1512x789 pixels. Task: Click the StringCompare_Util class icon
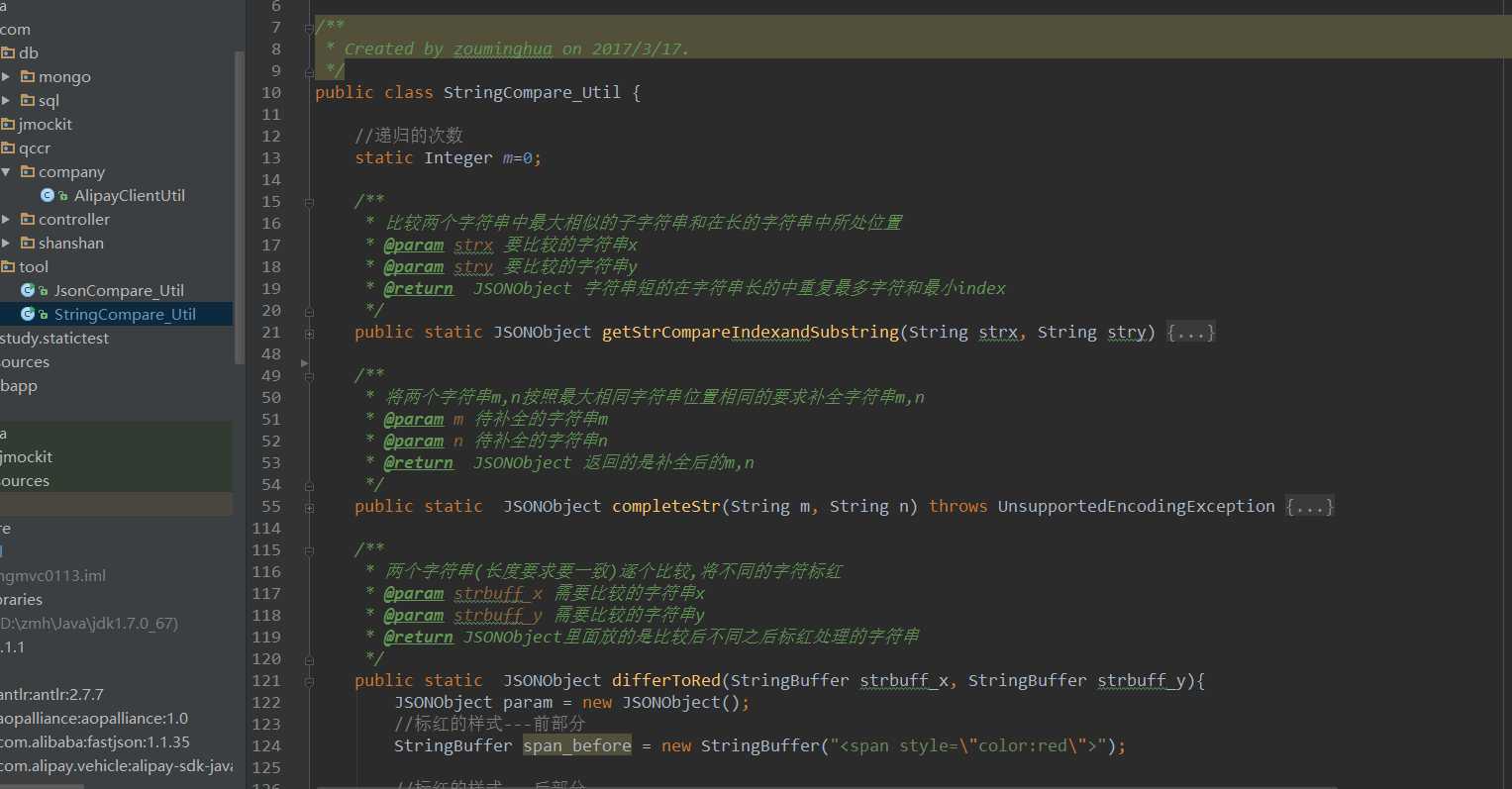(28, 314)
